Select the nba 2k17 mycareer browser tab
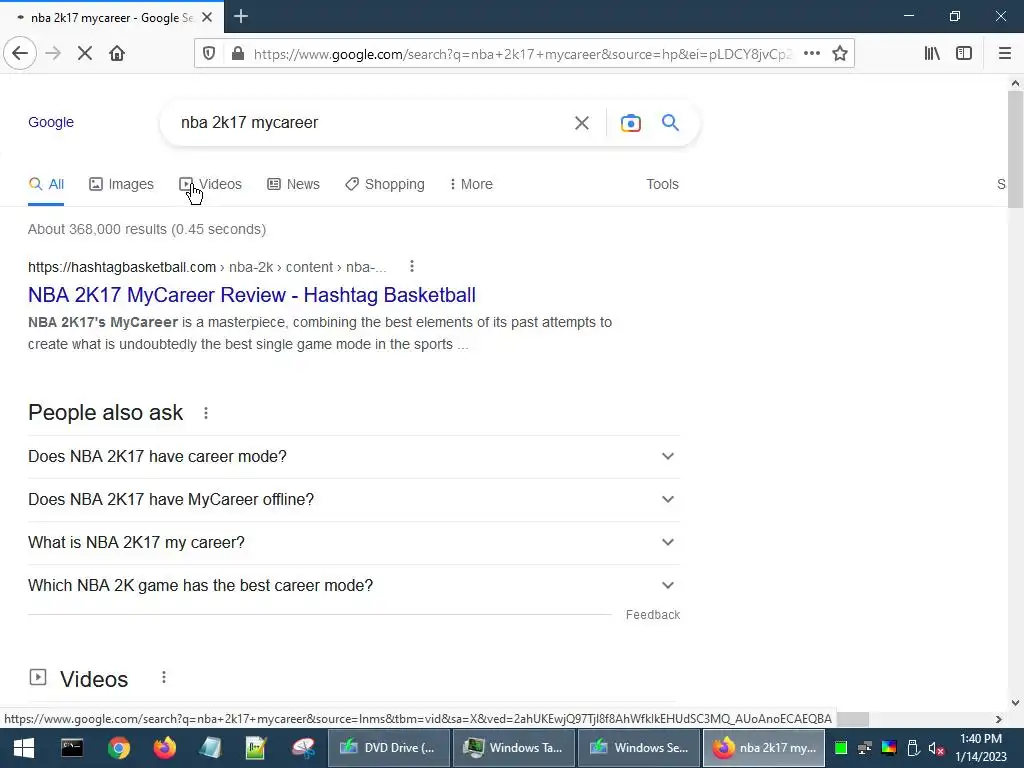The width and height of the screenshot is (1024, 768). [112, 18]
